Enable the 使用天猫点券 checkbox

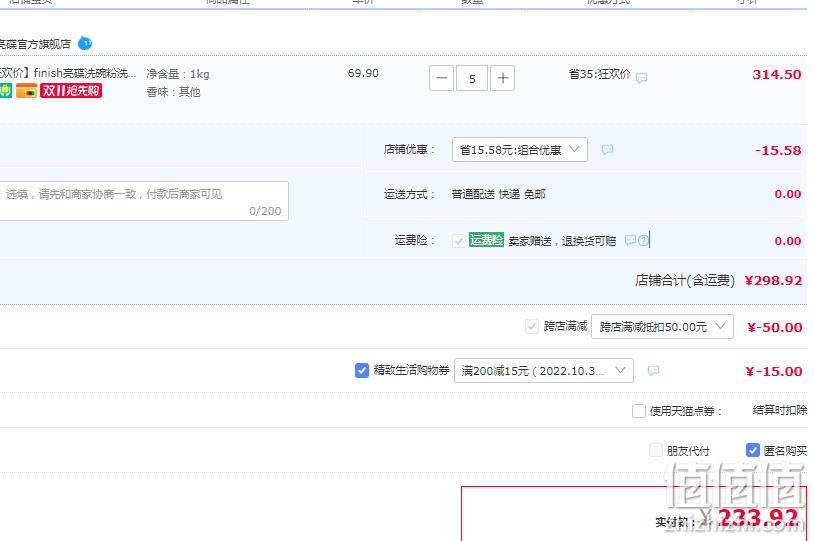[x=639, y=411]
